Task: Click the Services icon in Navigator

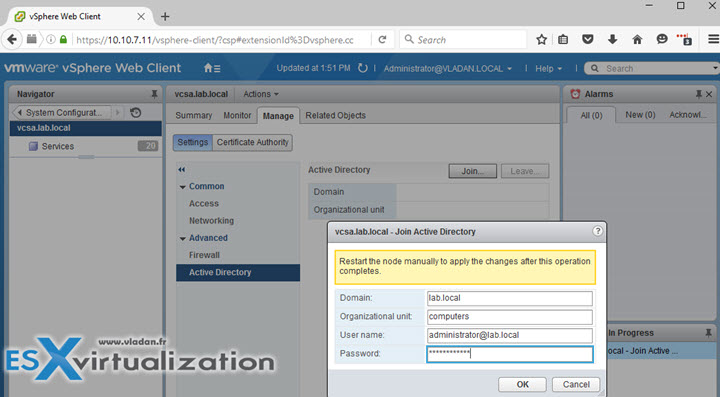Action: (33, 146)
